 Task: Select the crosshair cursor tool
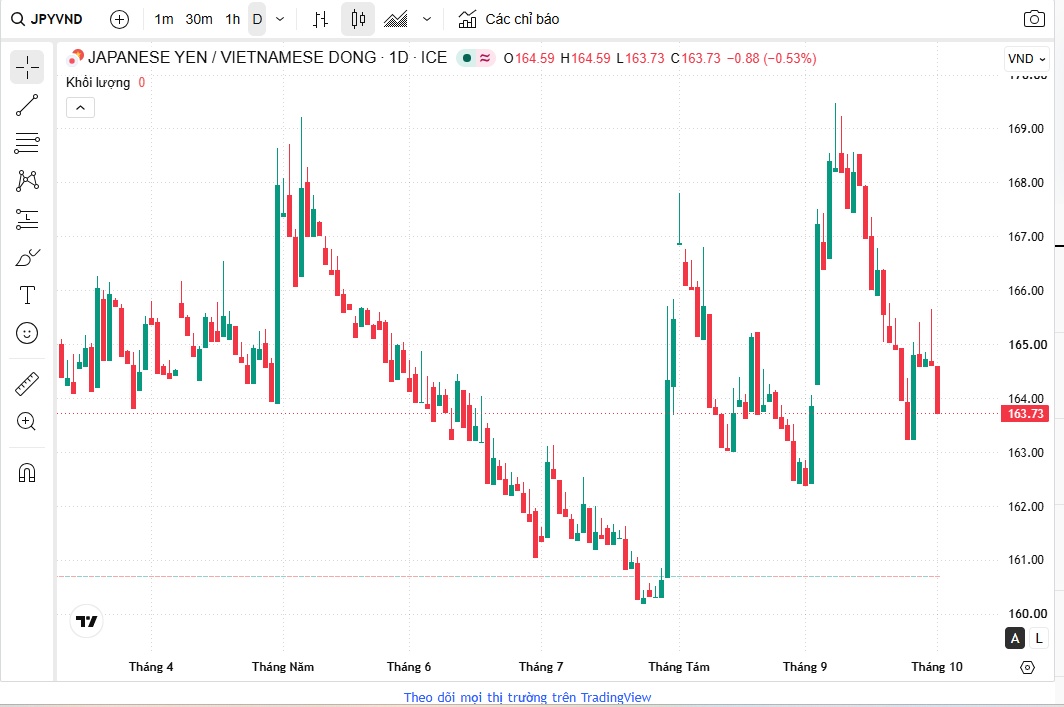[x=27, y=67]
